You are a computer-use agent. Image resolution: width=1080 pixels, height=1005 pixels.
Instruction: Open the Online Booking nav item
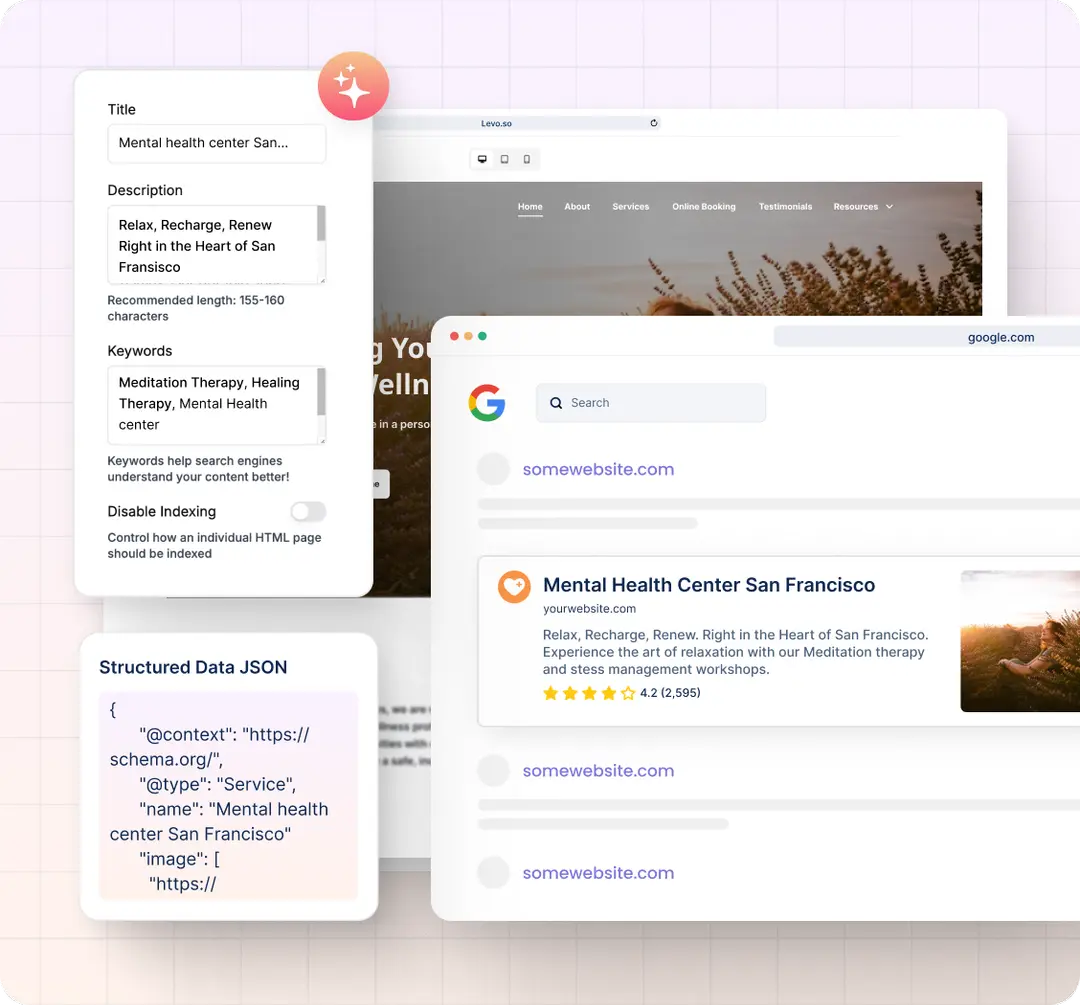(704, 207)
